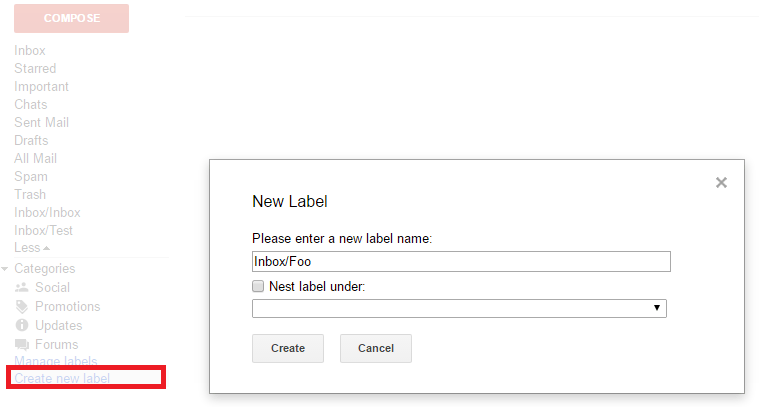Close the New Label dialog with X

coord(721,183)
